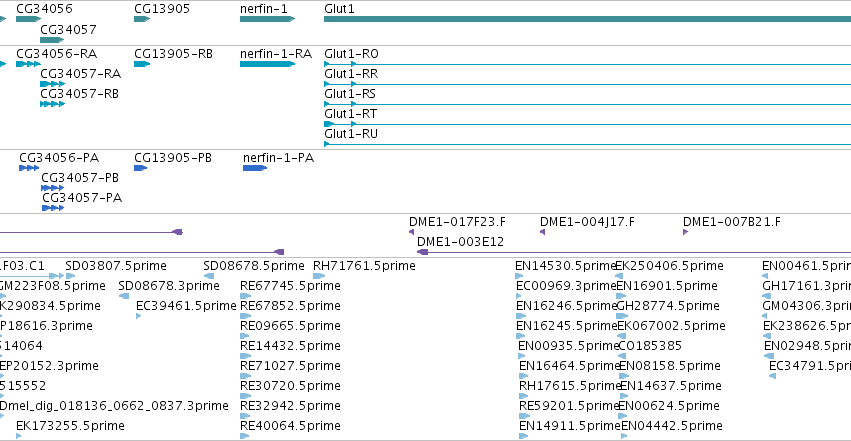Click the Glut1-RS transcript label

tap(350, 94)
